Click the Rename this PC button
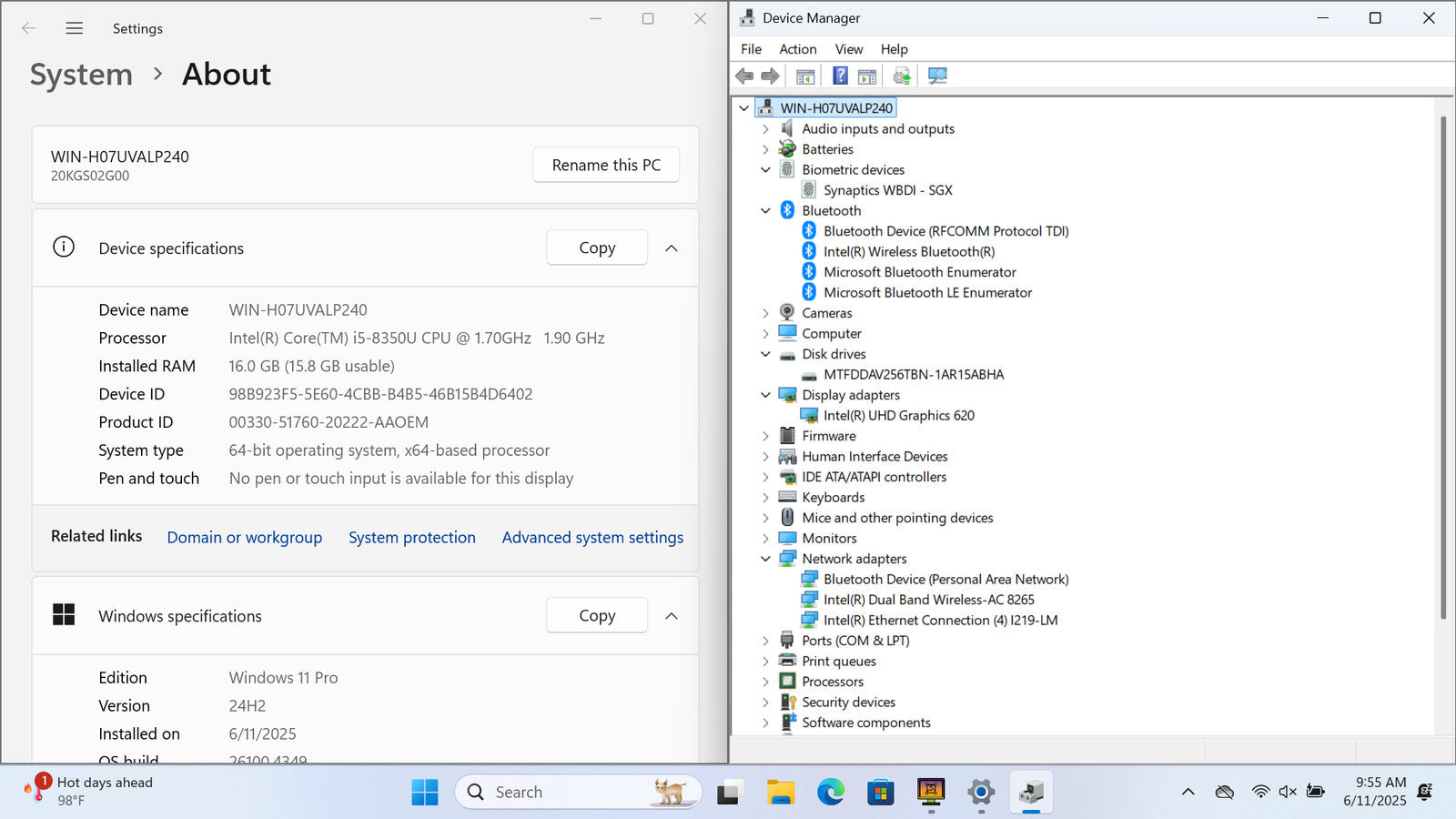Screen dimensions: 1456x819 pos(606,165)
